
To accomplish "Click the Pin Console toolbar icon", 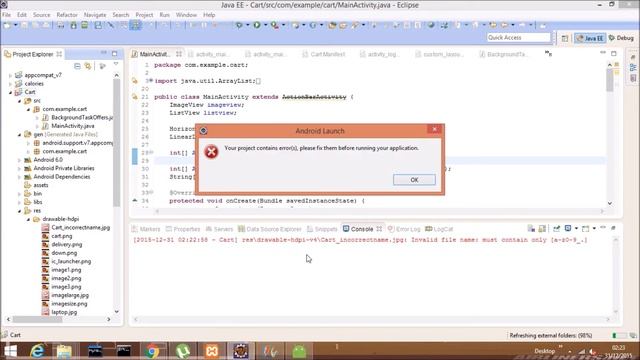I will tap(556, 229).
